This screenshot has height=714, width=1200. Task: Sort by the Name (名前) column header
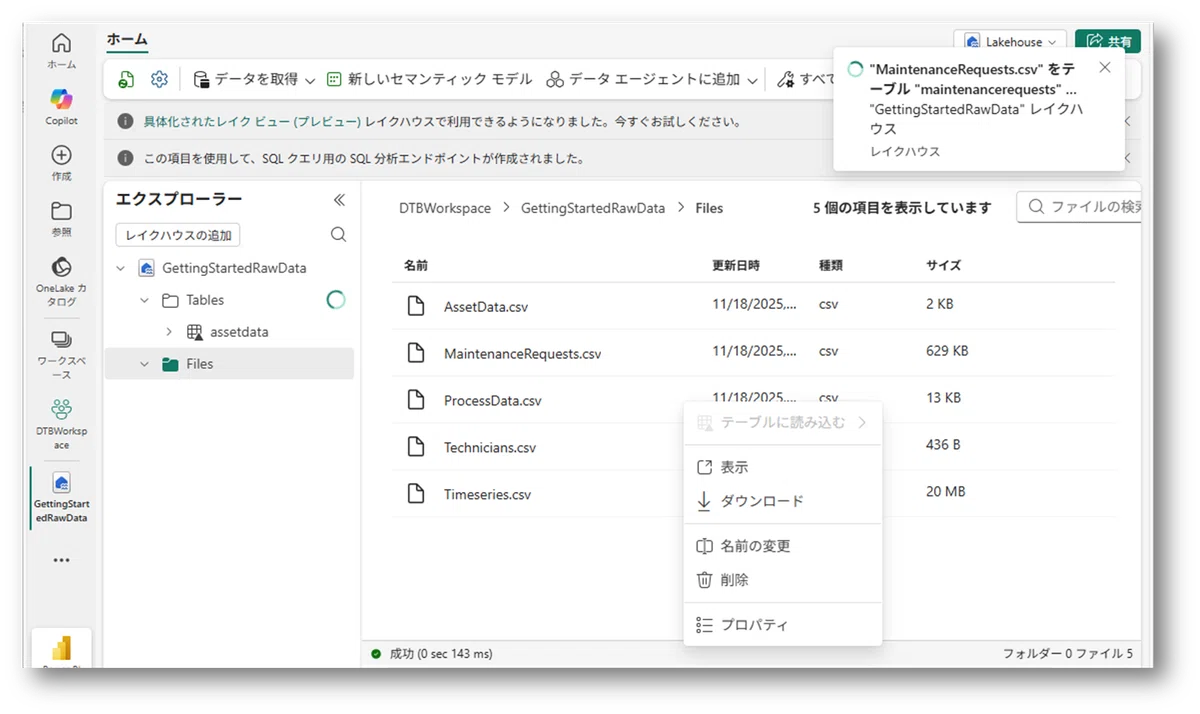pos(416,266)
